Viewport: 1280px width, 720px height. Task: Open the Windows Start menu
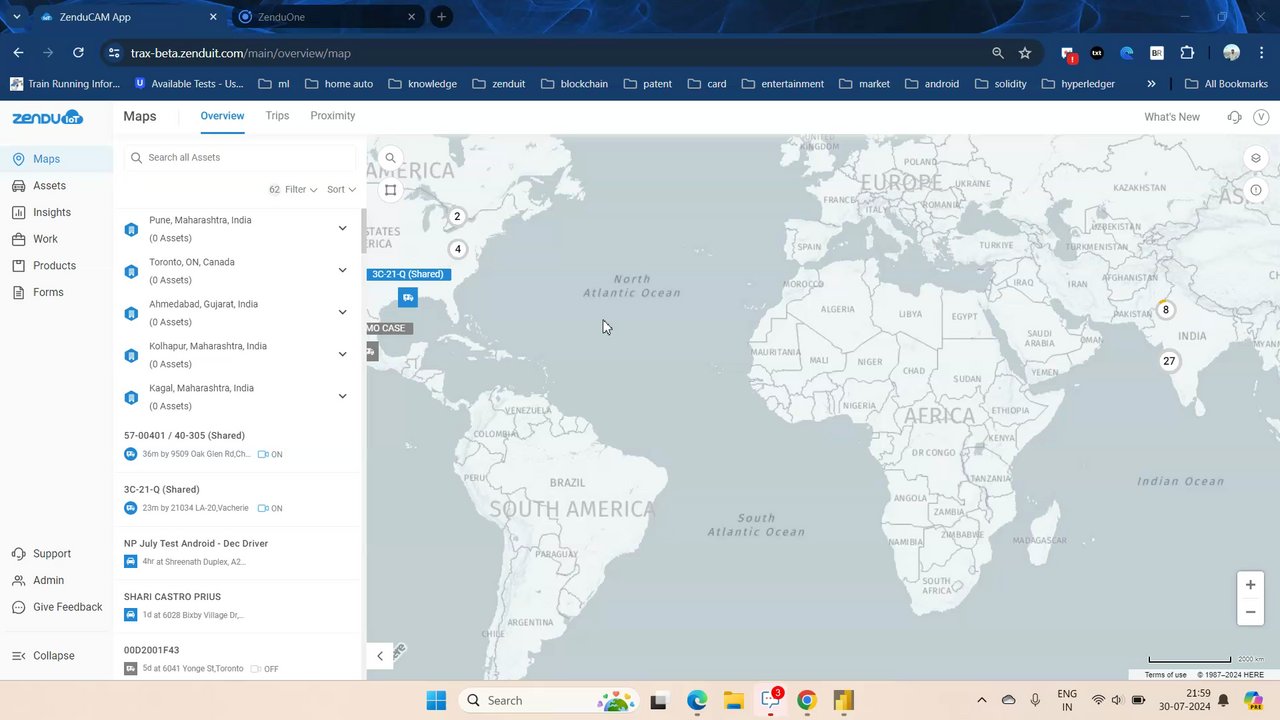[436, 700]
